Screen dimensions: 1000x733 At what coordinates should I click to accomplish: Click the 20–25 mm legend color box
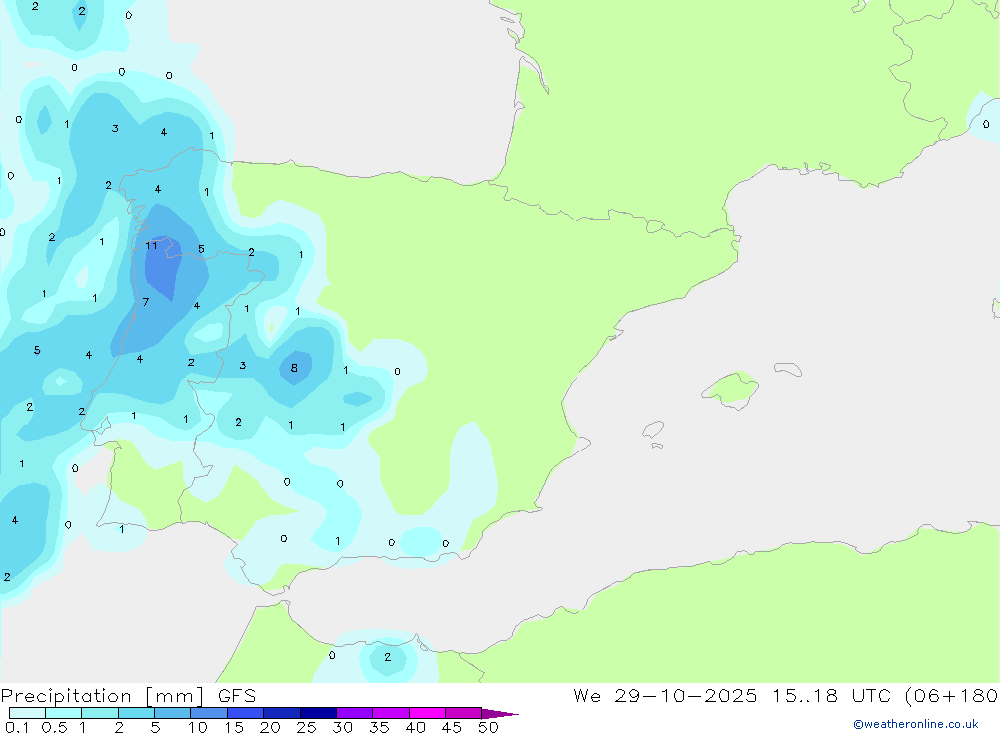pos(282,713)
